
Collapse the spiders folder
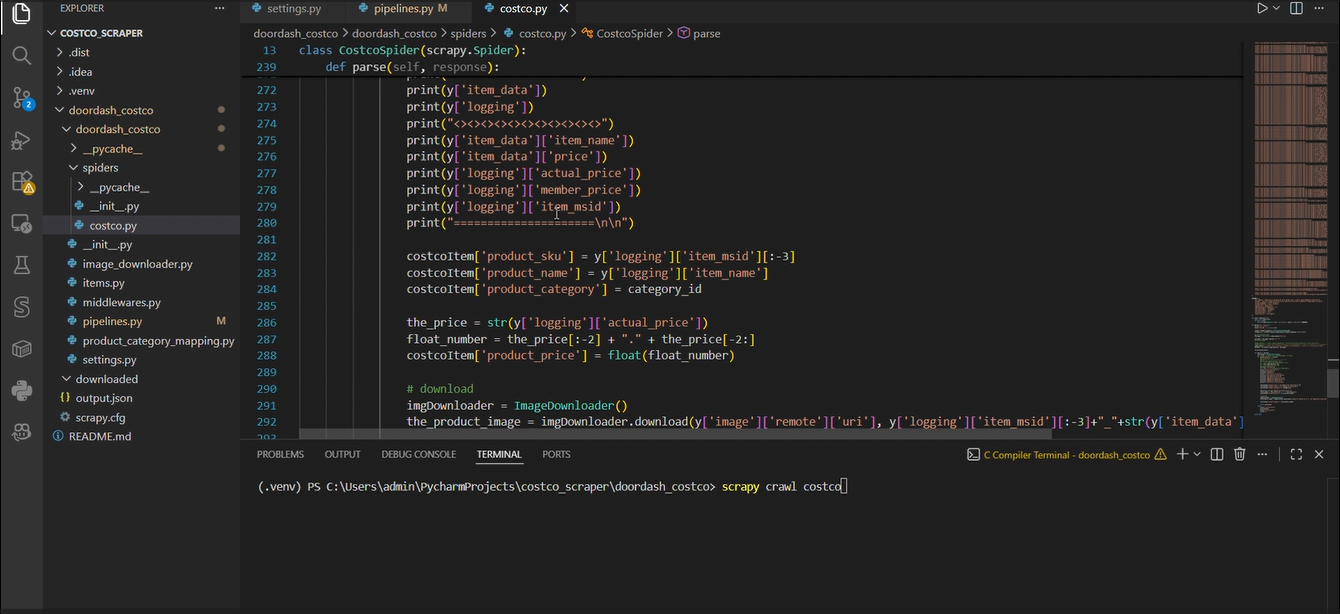(100, 168)
